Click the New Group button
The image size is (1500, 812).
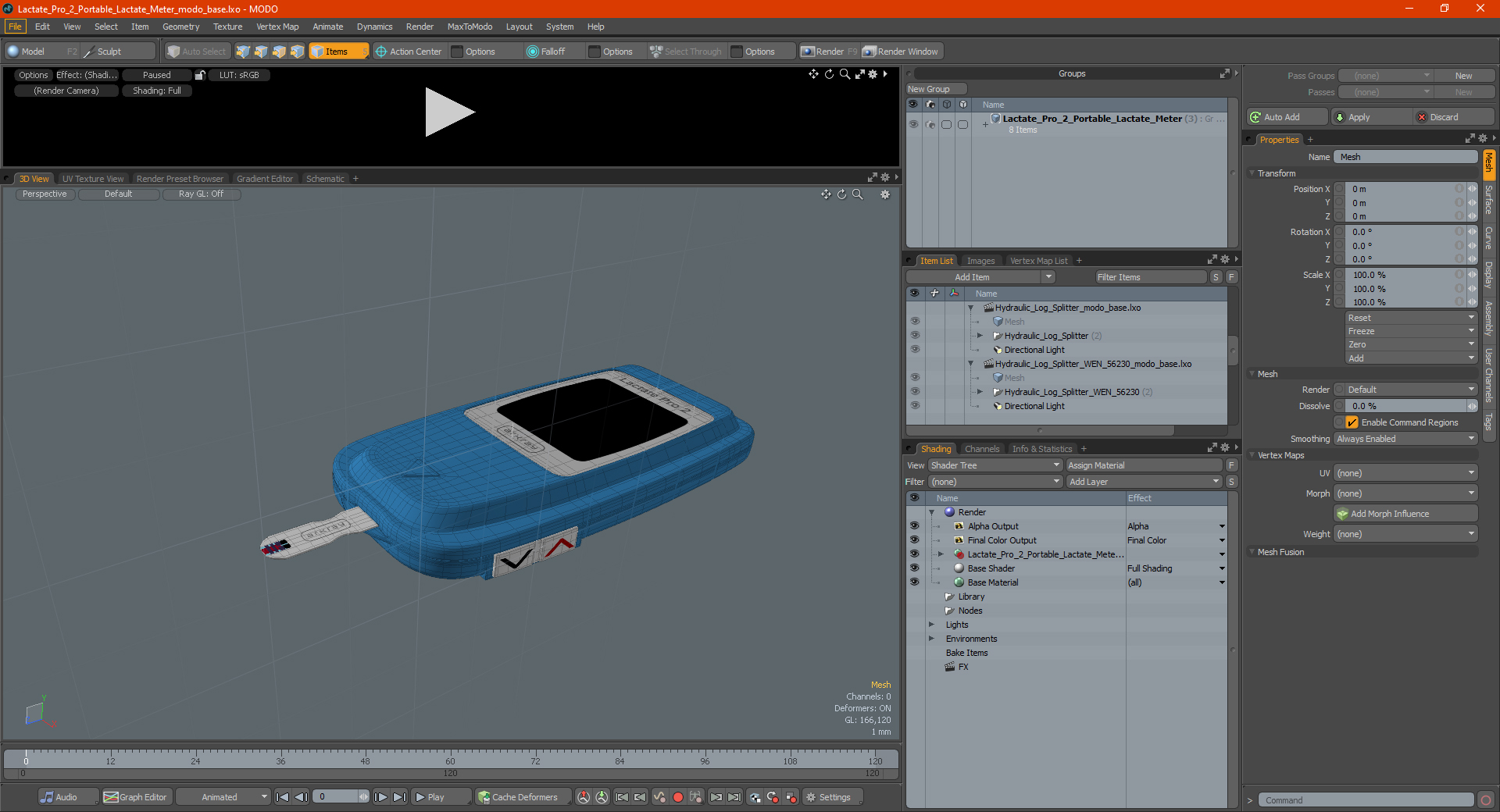936,89
